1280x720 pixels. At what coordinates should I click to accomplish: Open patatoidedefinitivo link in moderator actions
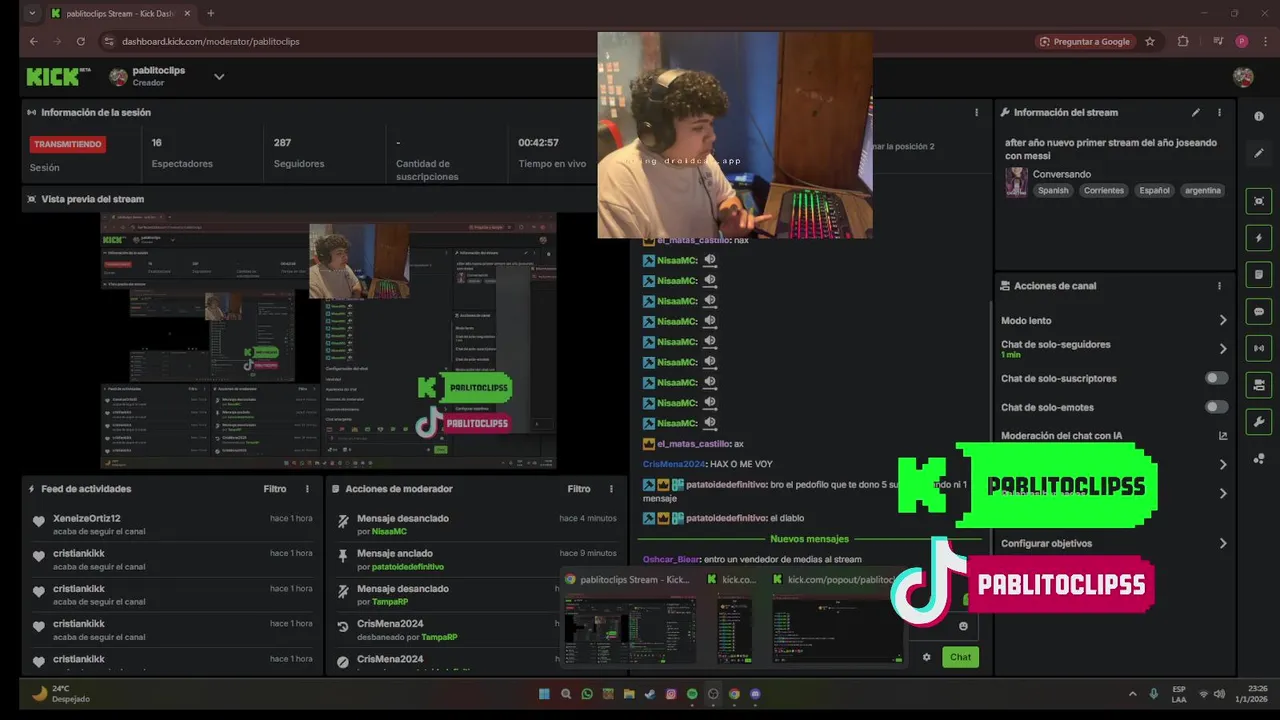tap(408, 566)
